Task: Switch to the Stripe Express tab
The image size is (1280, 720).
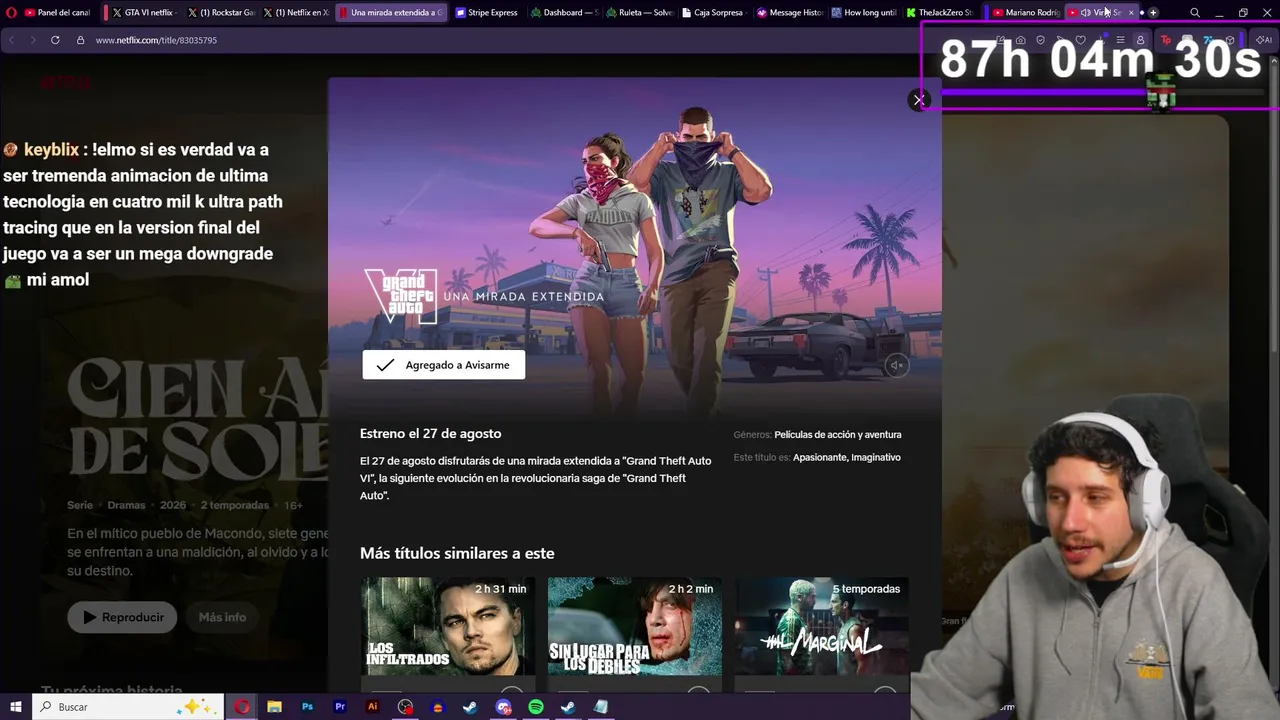Action: coord(486,12)
